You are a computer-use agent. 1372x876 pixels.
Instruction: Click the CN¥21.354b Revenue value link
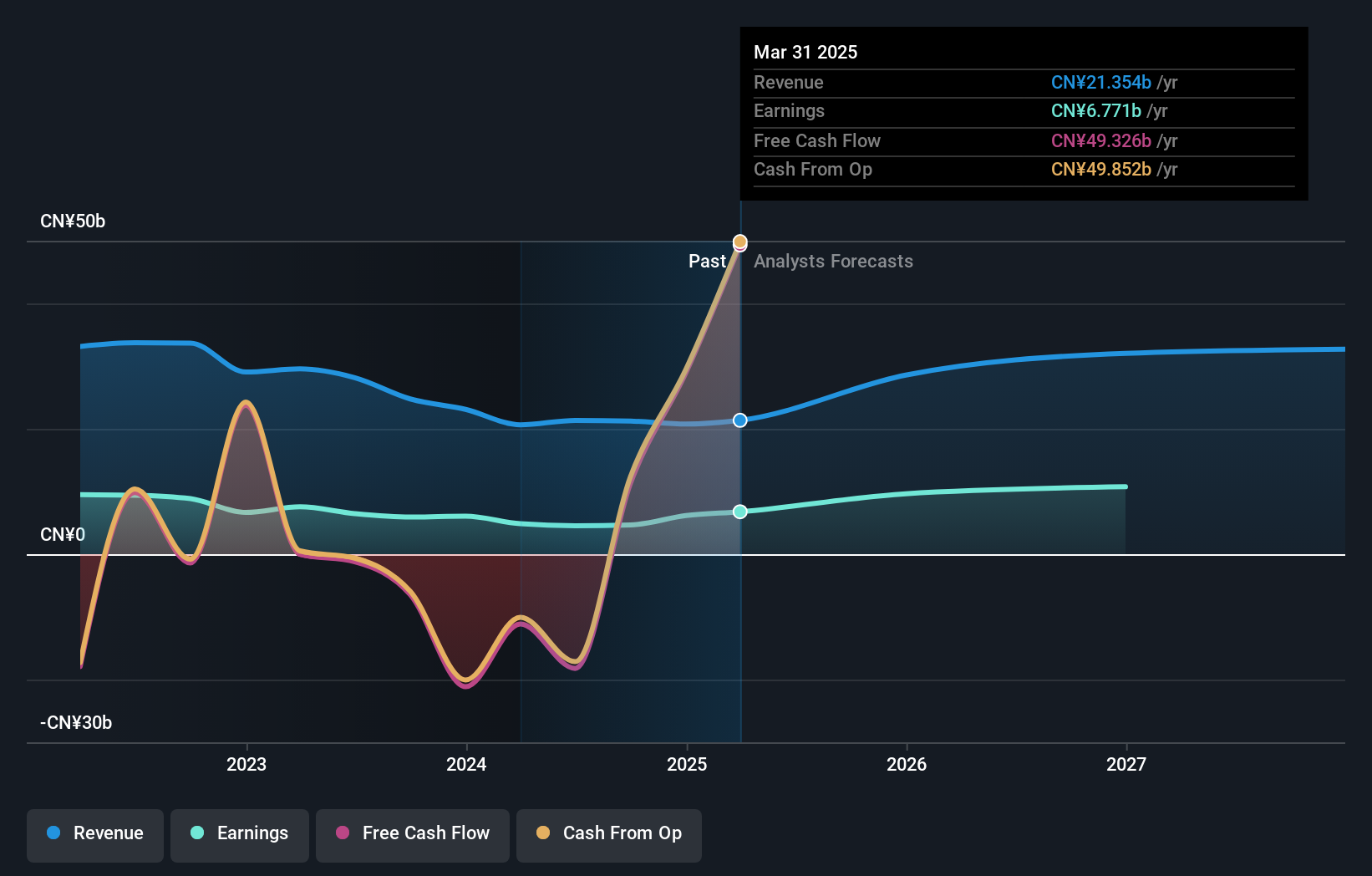point(1100,82)
